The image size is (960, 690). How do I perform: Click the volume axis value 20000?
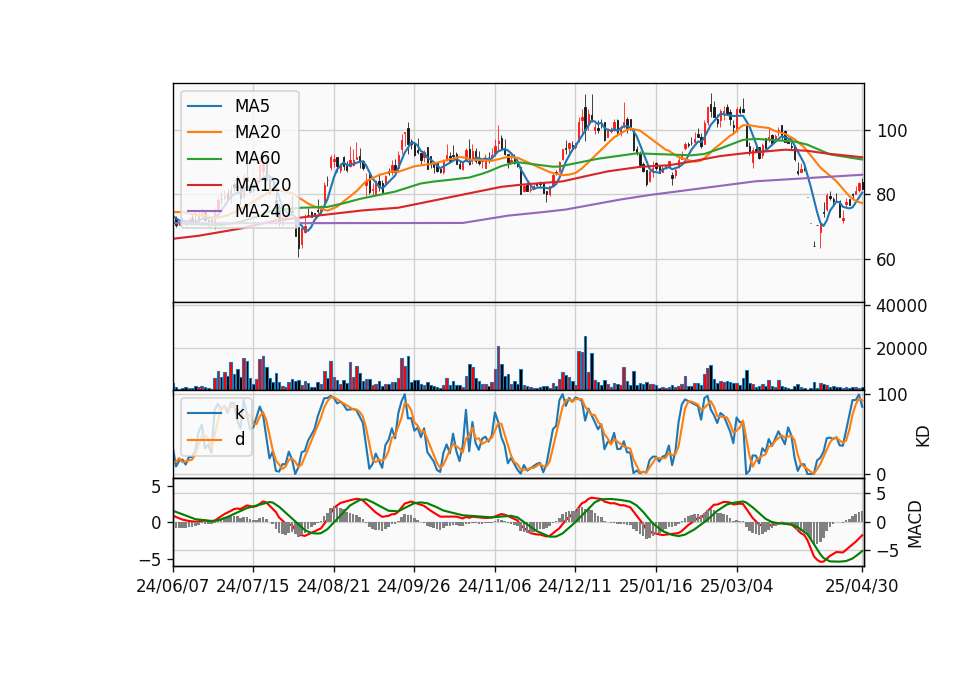(902, 349)
